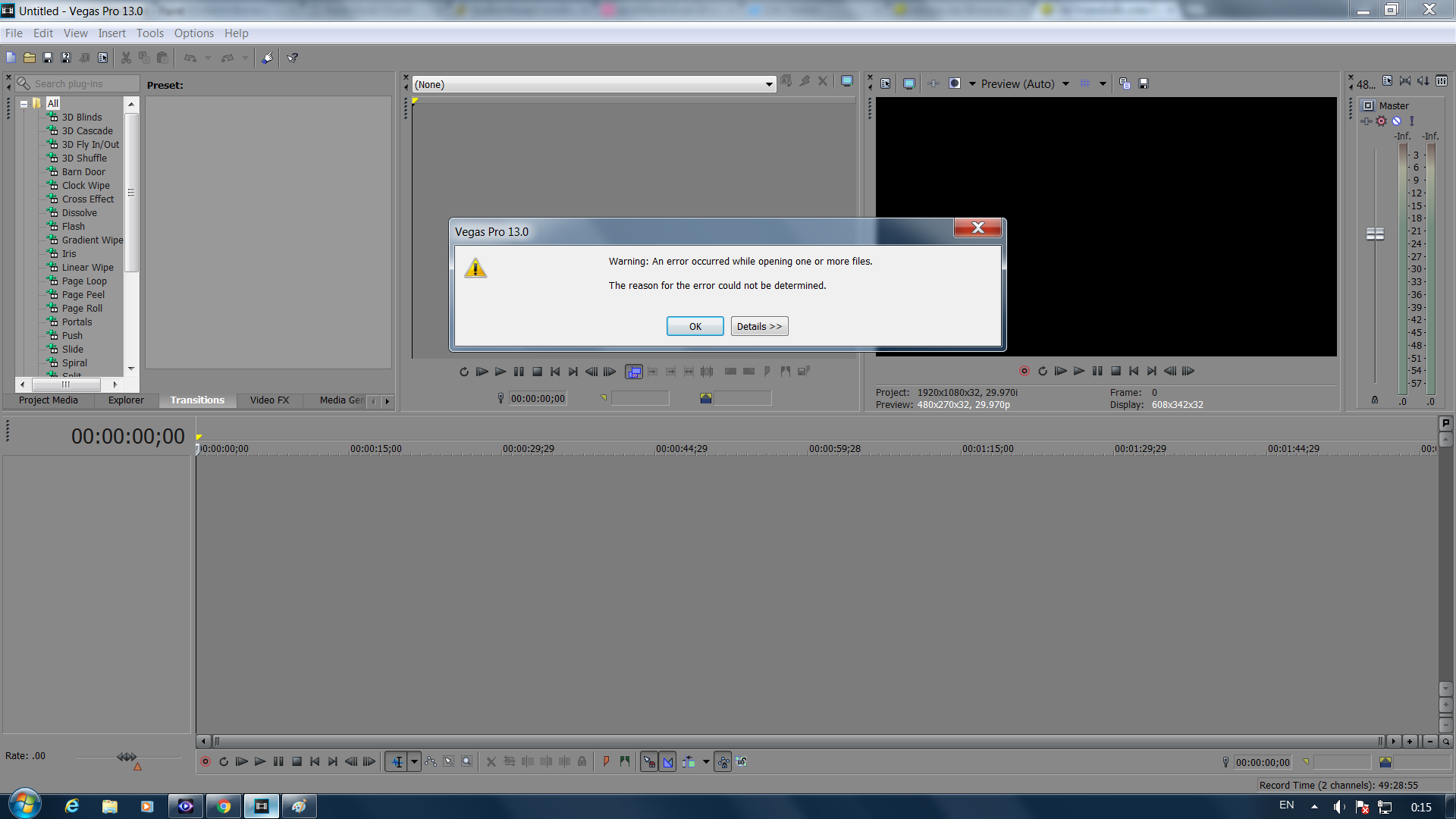Click the Save project toolbar icon
The image size is (1456, 819).
[48, 58]
